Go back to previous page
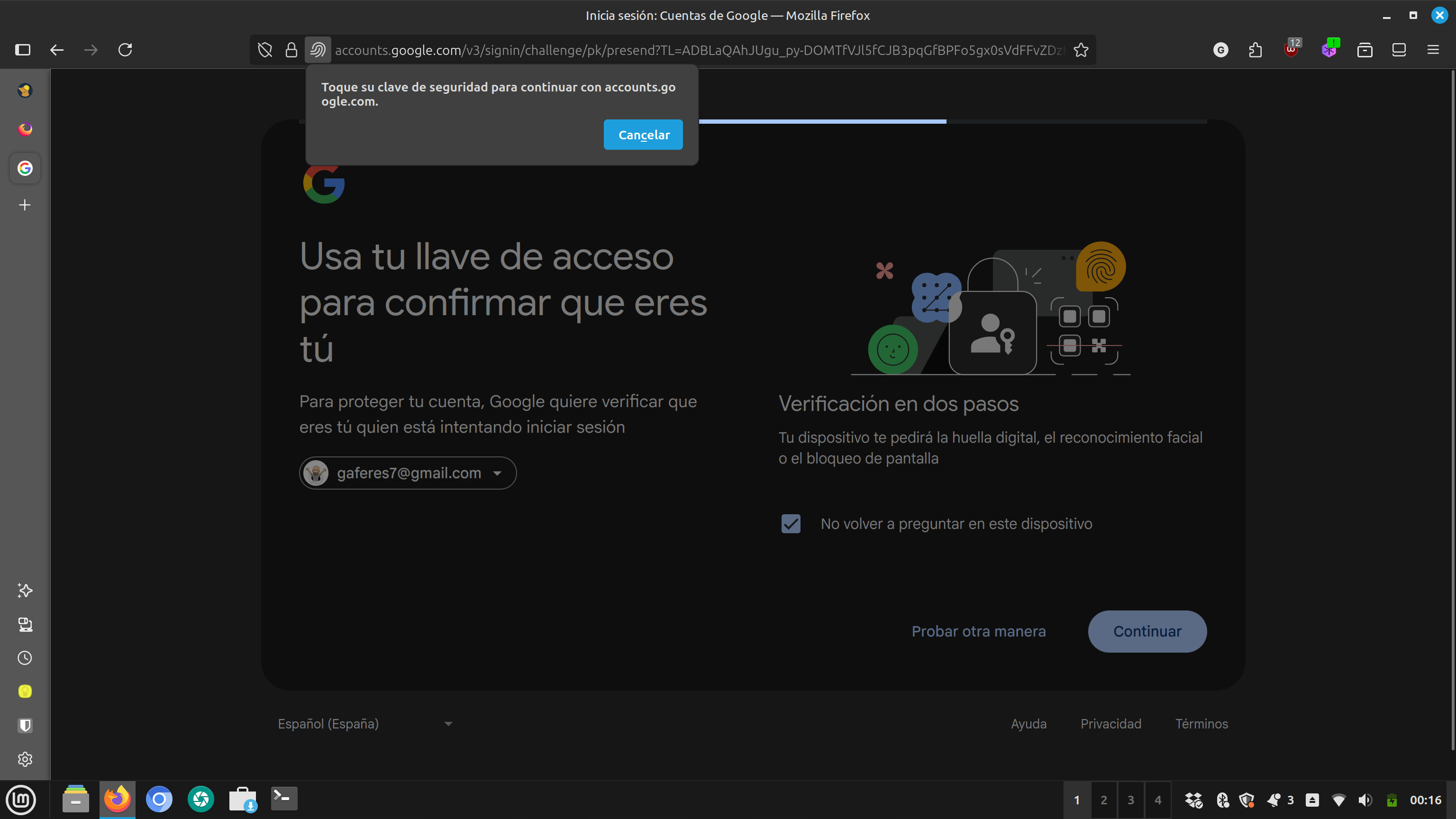1456x819 pixels. tap(56, 50)
